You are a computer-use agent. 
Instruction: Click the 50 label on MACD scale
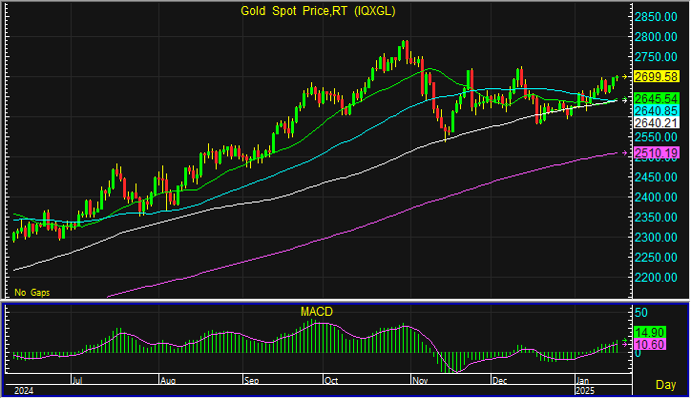coord(641,313)
